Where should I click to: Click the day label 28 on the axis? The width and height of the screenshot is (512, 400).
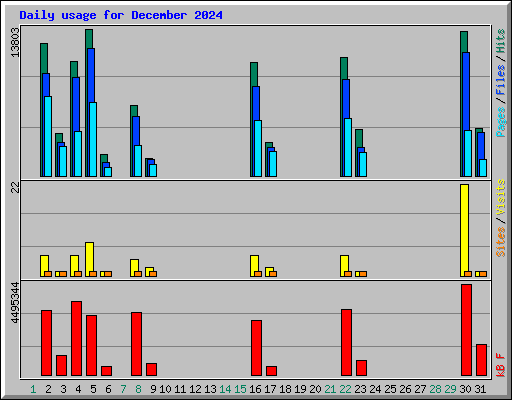pos(435,389)
